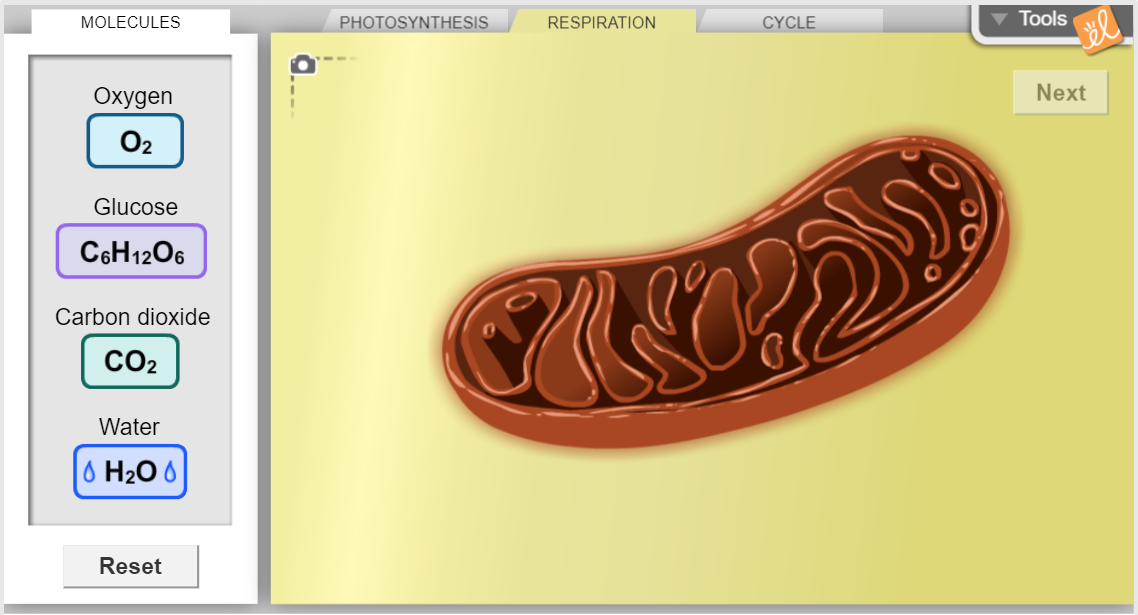1138x615 pixels.
Task: Click the left water droplet on H₂O tile
Action: [90, 472]
